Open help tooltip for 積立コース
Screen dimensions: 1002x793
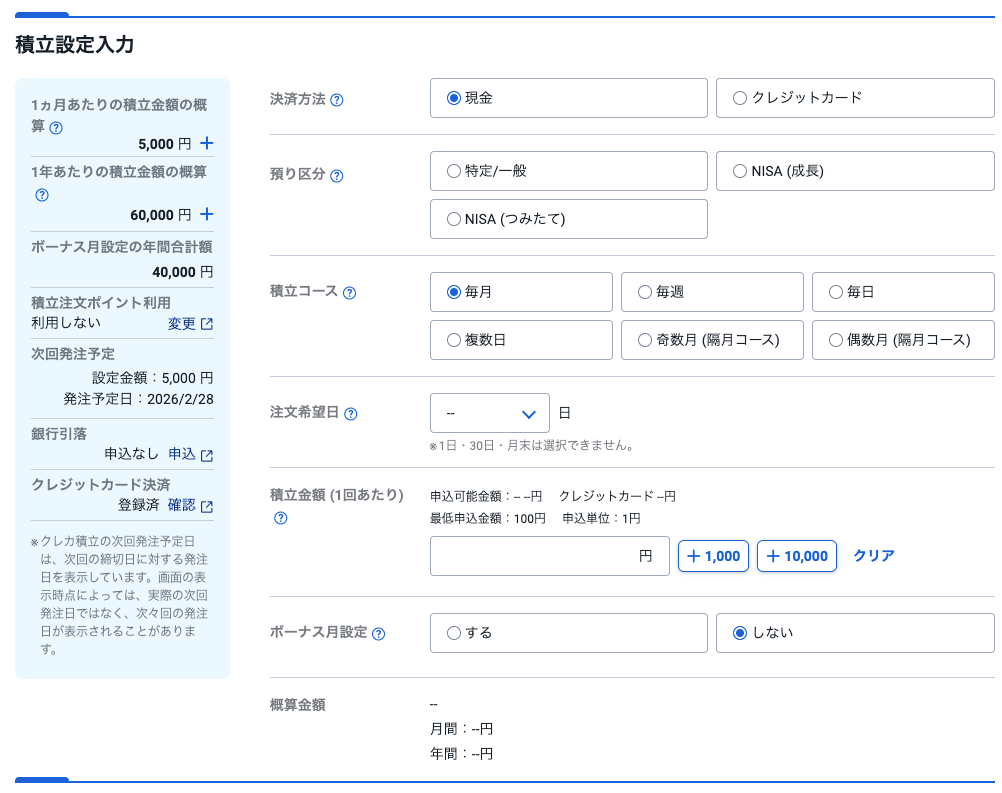tap(349, 293)
